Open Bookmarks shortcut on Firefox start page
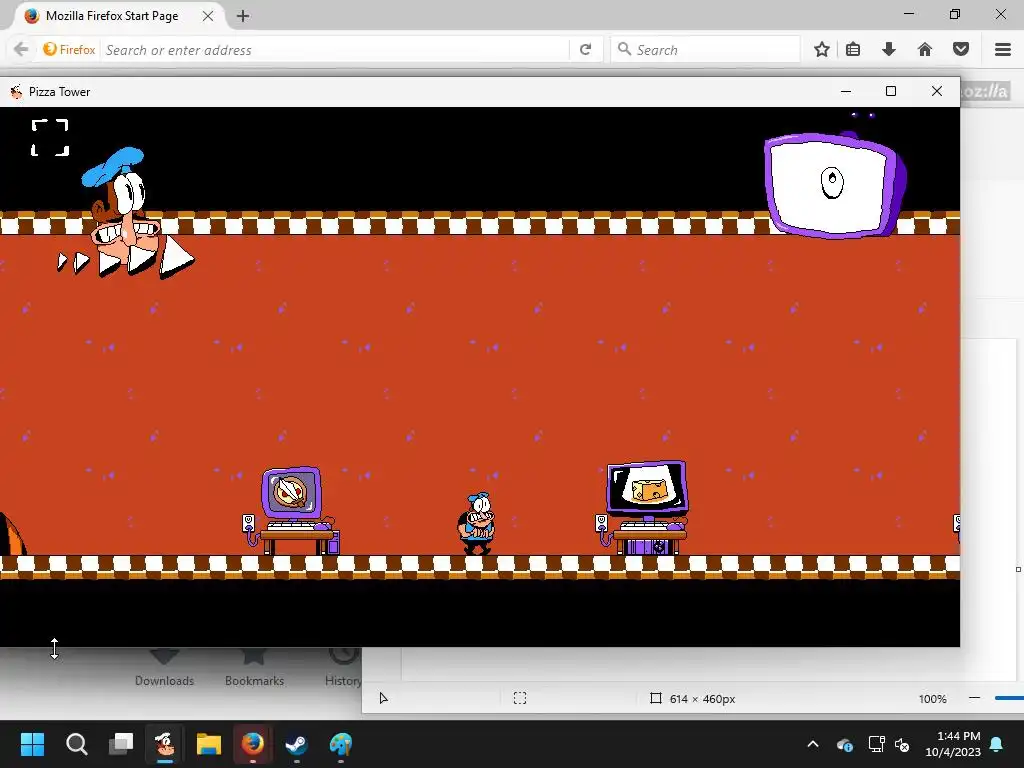 254,667
